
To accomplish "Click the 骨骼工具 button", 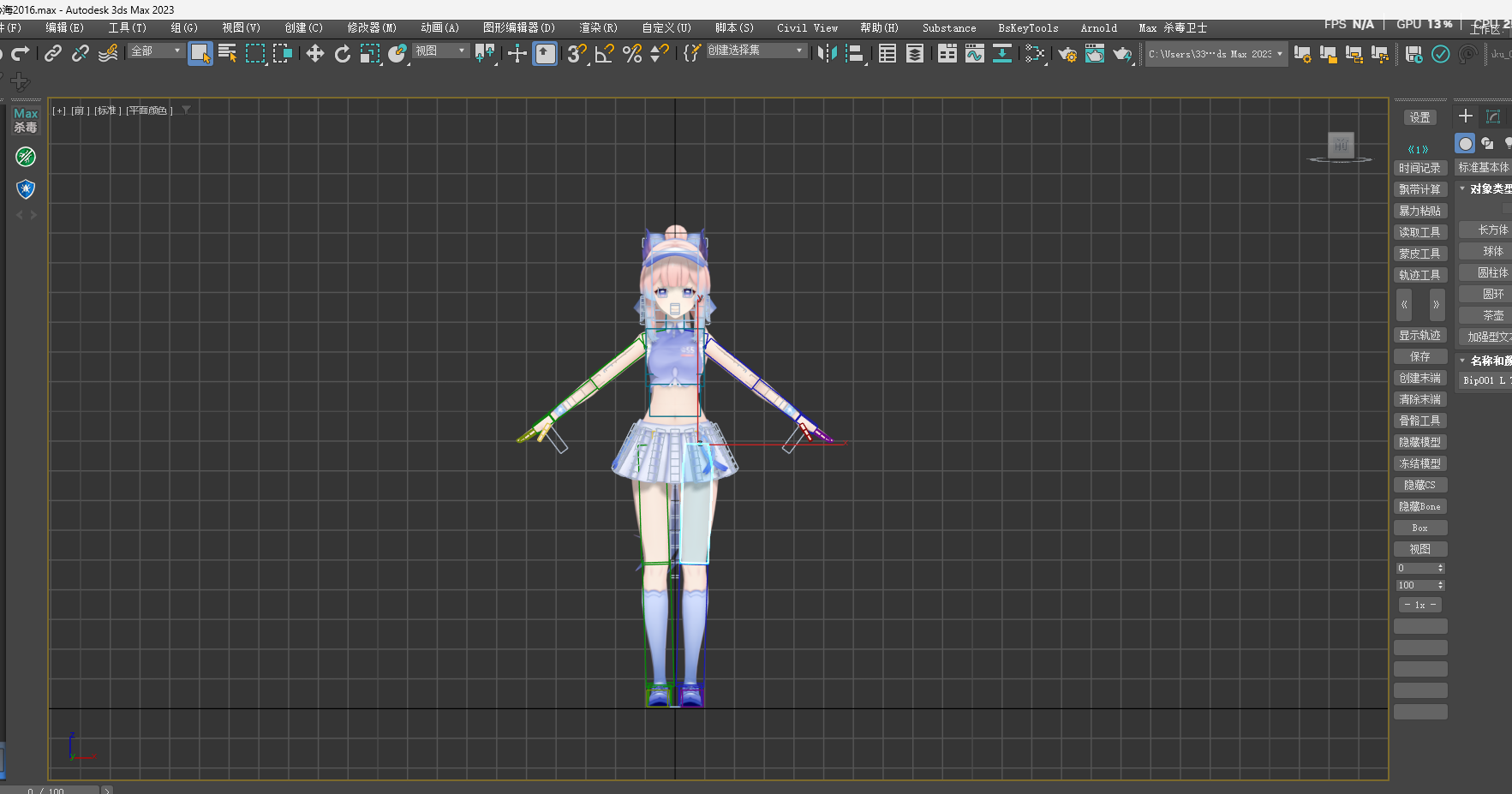I will point(1419,421).
